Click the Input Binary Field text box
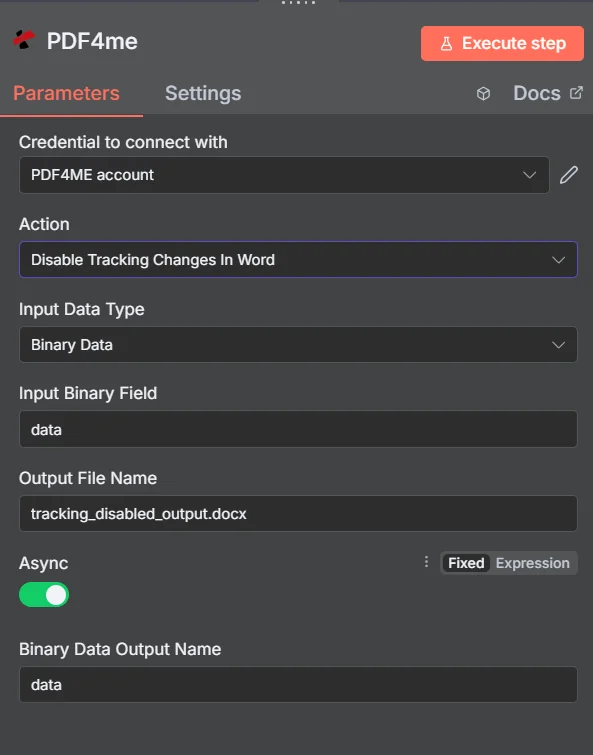Screen dimensions: 593x755 click(x=298, y=429)
